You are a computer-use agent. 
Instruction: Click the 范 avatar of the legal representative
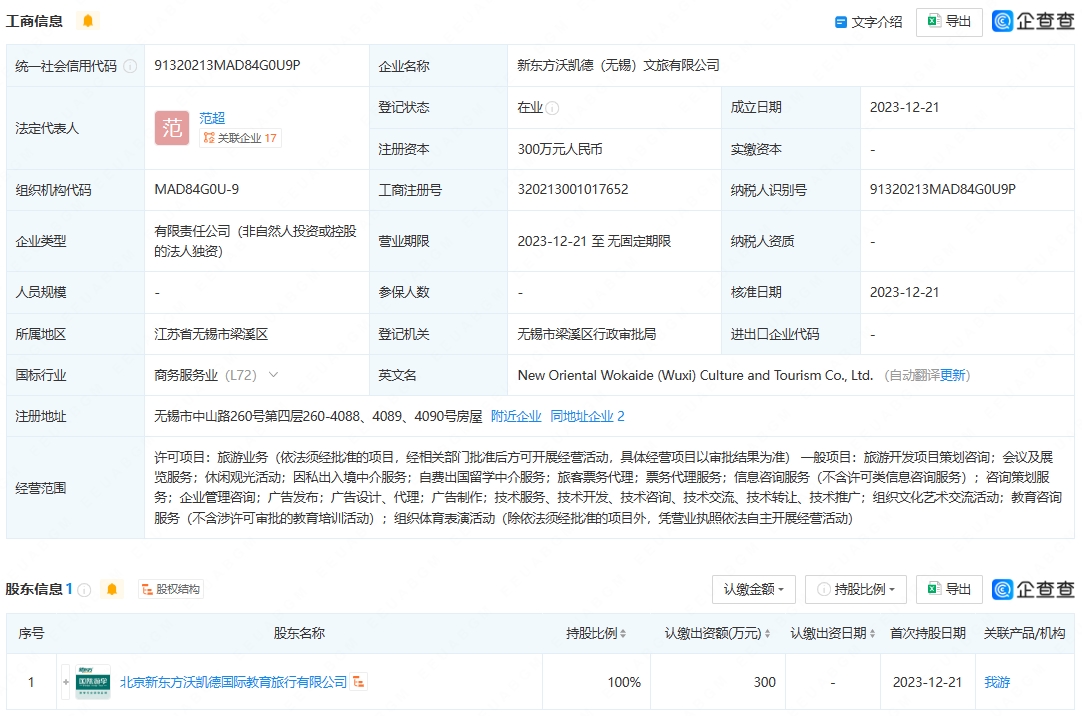pos(172,128)
